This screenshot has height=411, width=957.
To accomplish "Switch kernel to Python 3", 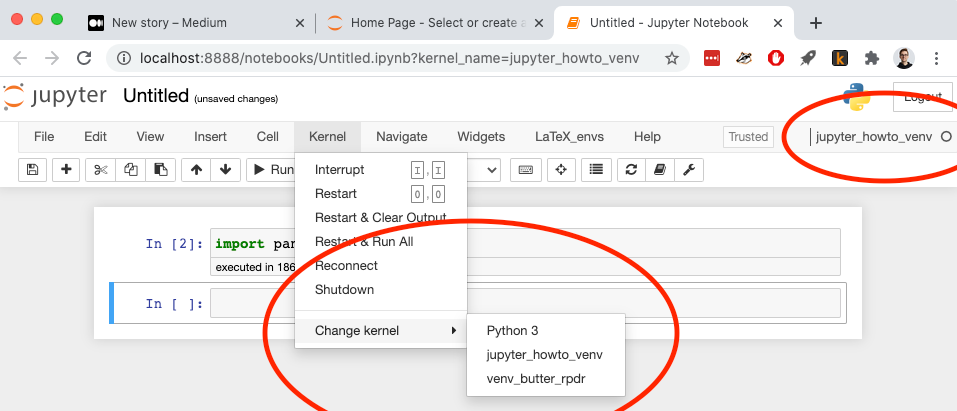I will pyautogui.click(x=546, y=330).
